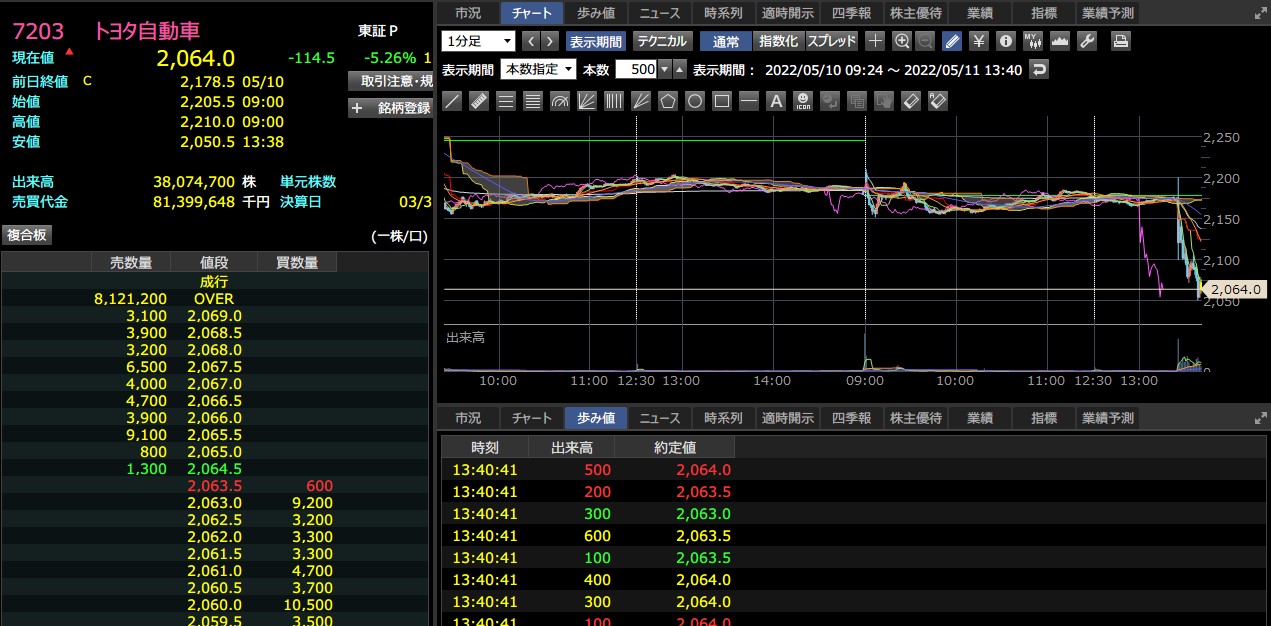Switch chart mode to 指数化
The image size is (1271, 626).
[x=778, y=41]
